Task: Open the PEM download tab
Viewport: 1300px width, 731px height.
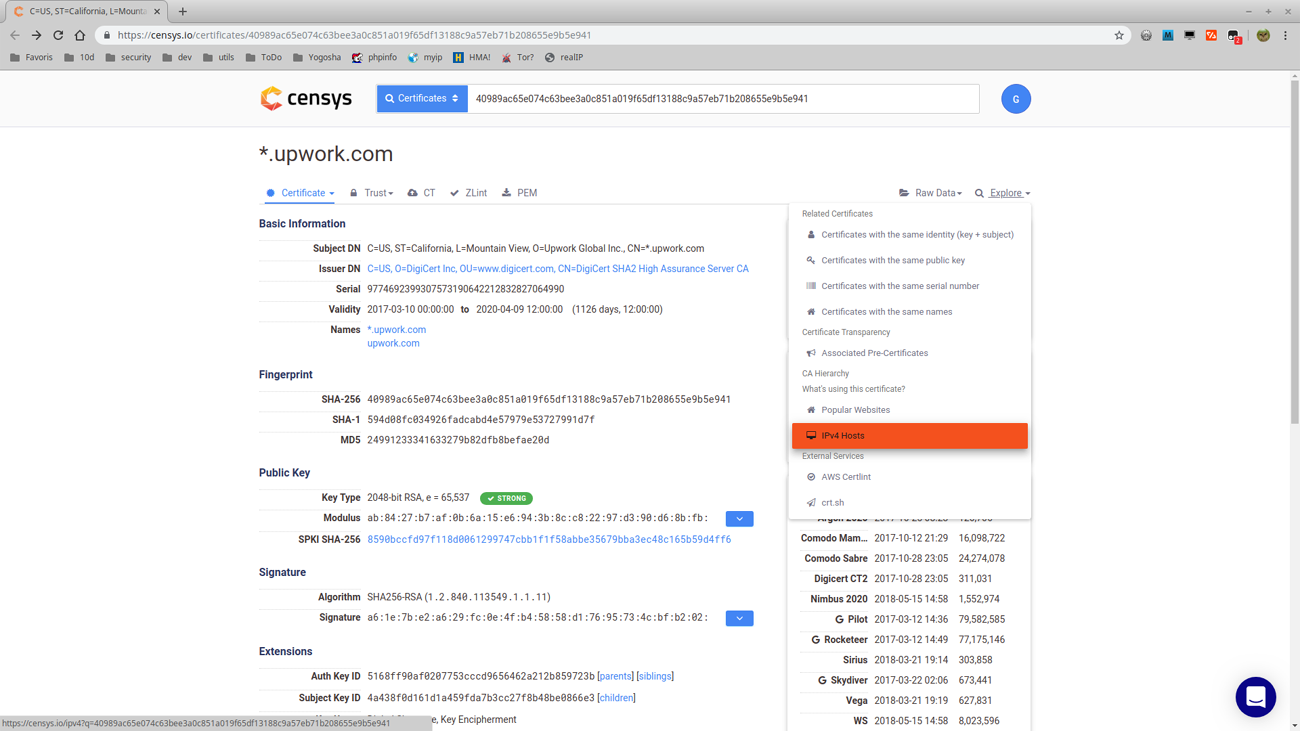Action: click(x=520, y=193)
